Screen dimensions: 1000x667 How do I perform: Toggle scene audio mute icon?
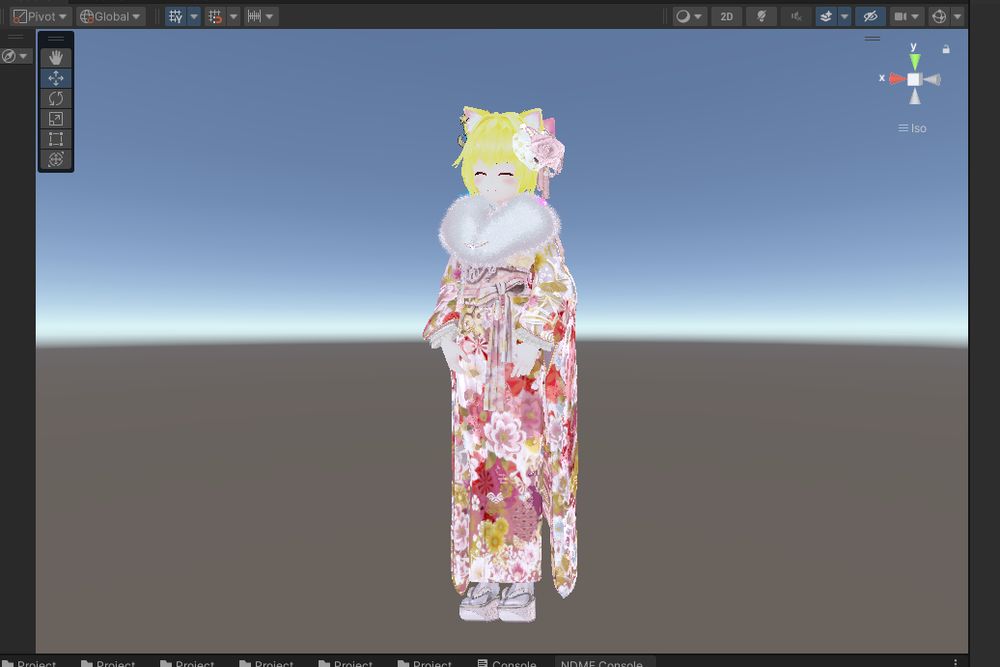pos(796,17)
